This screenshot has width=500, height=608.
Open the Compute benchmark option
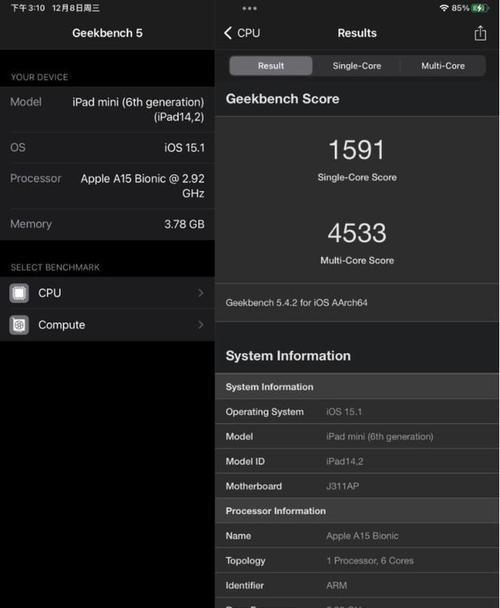click(x=107, y=325)
